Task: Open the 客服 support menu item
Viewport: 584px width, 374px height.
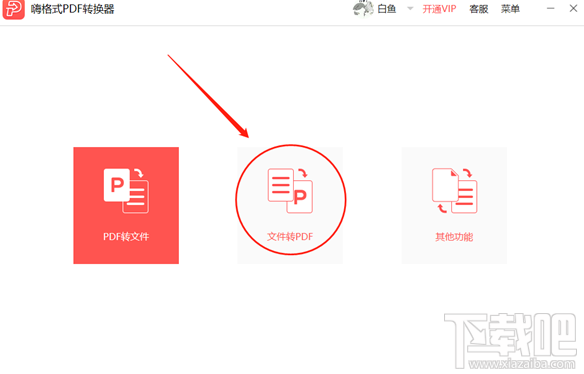Action: [x=479, y=9]
